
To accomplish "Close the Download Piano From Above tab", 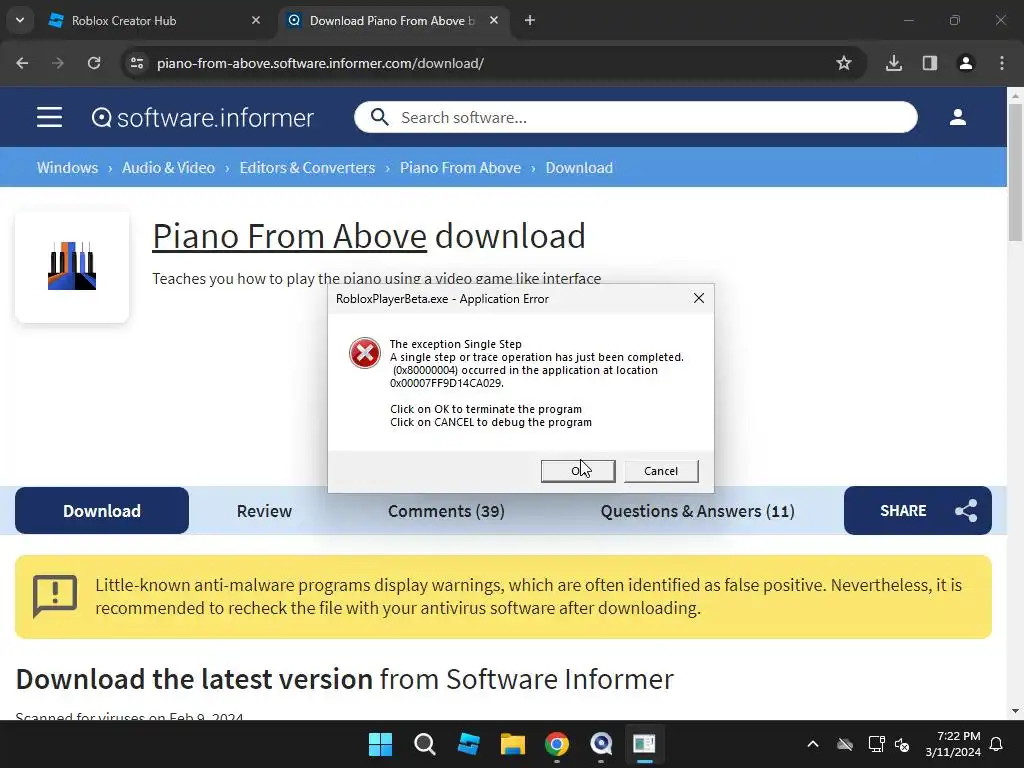I will [494, 20].
